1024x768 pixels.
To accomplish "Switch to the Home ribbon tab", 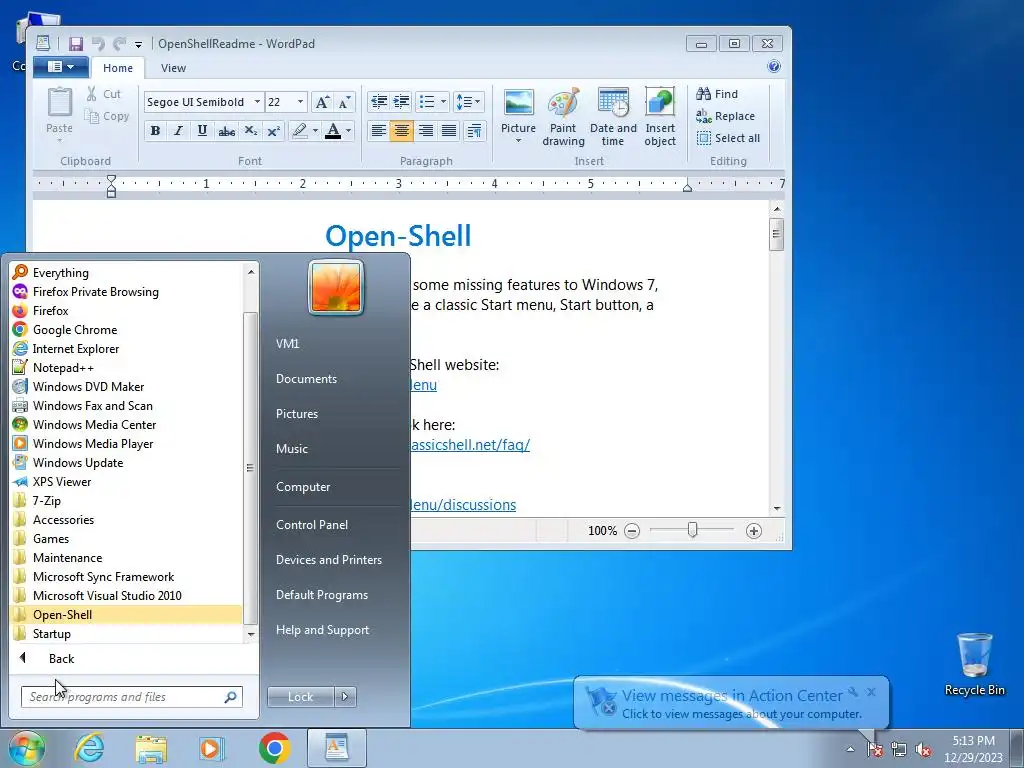I will [118, 68].
